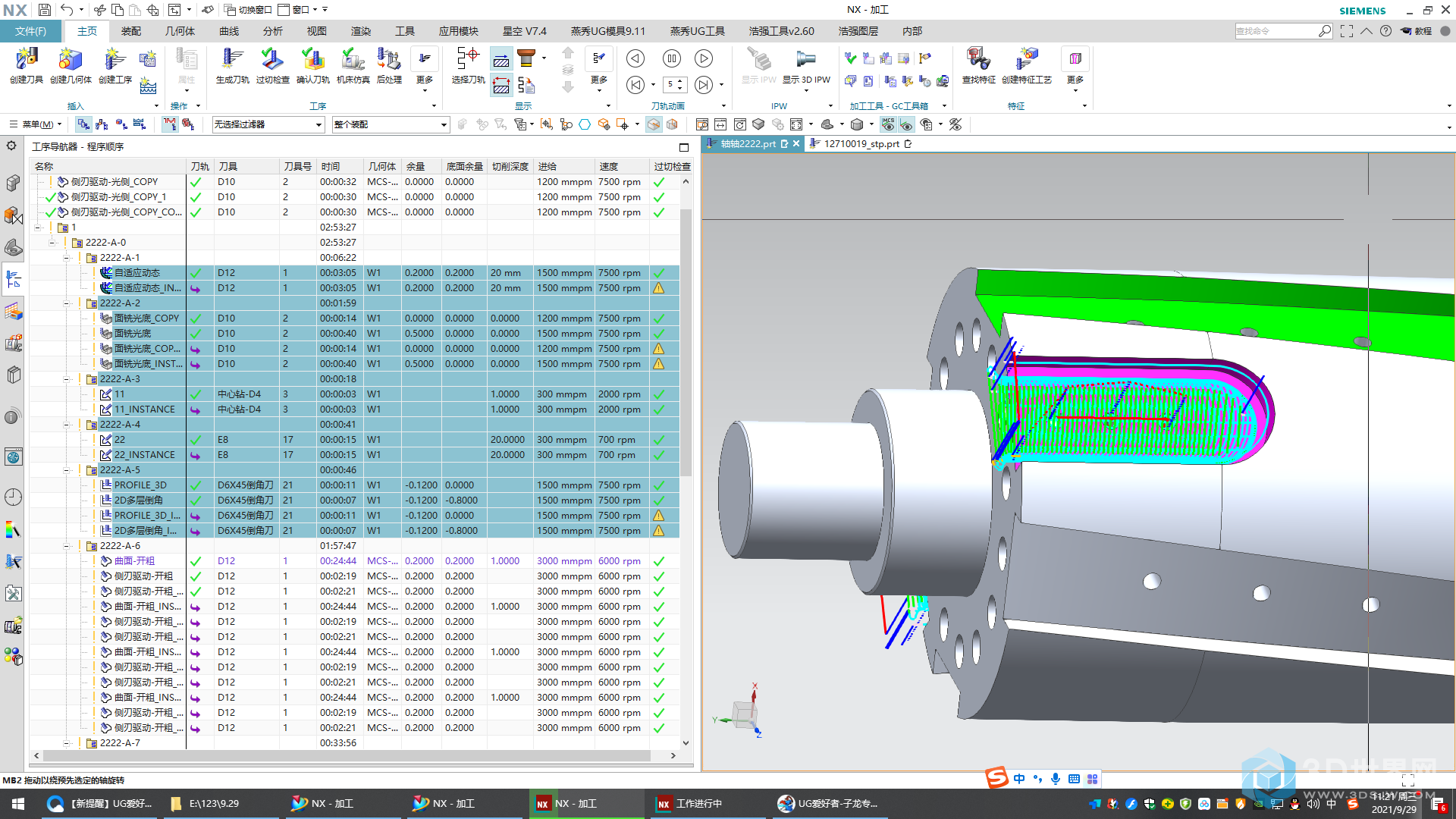This screenshot has width=1456, height=819.
Task: Toggle shaded-with-edges render style
Action: (857, 124)
